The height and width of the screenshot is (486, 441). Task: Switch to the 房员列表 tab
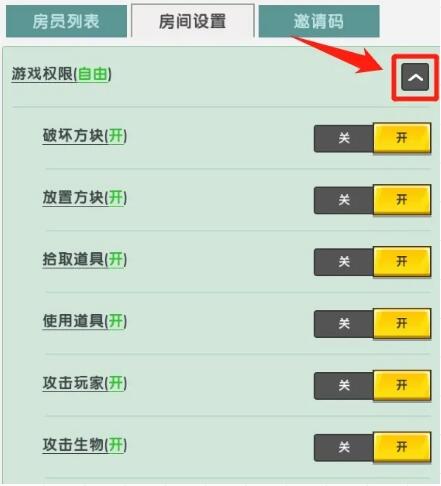pyautogui.click(x=66, y=21)
